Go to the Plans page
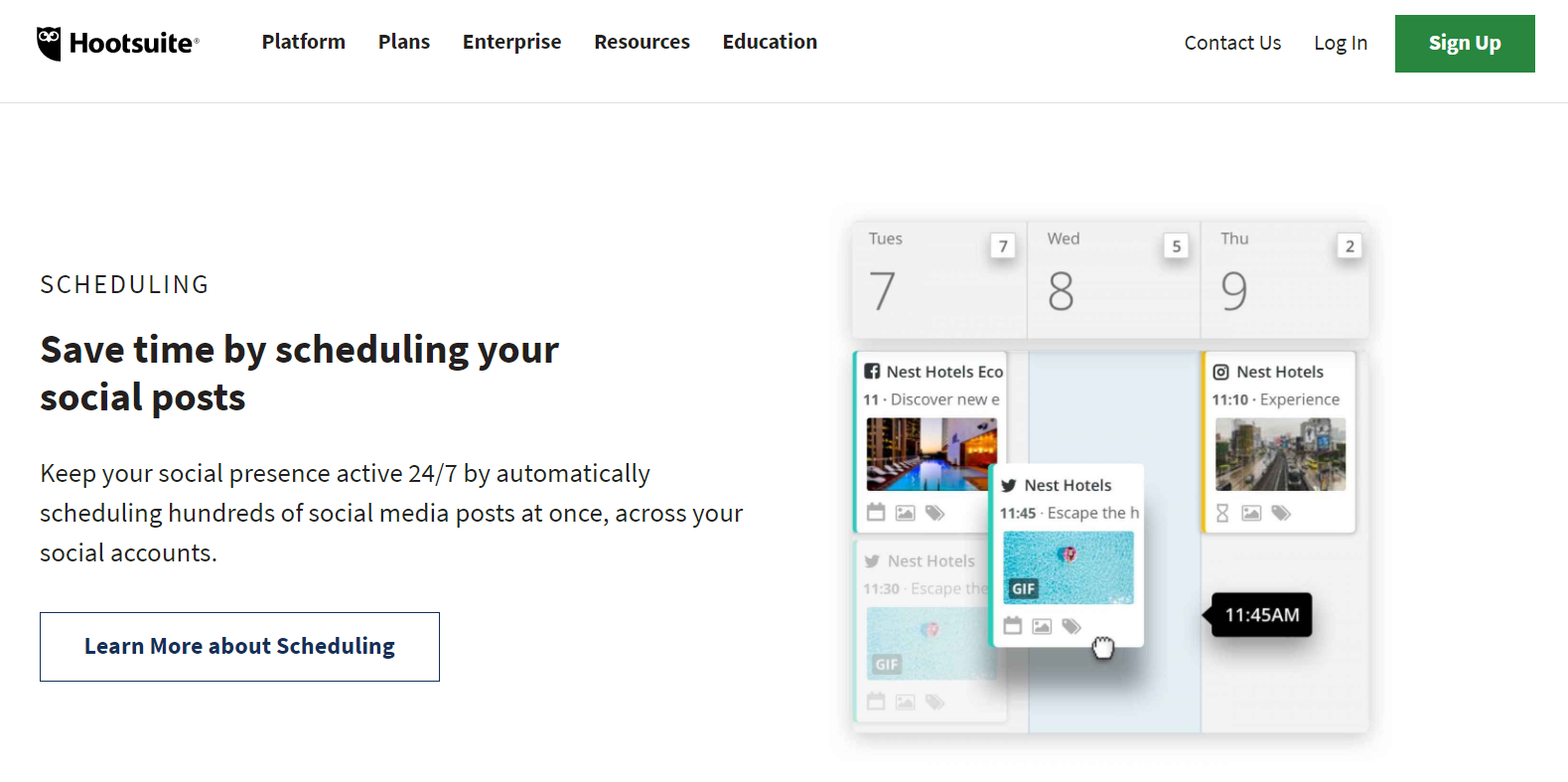This screenshot has height=782, width=1568. pos(404,42)
